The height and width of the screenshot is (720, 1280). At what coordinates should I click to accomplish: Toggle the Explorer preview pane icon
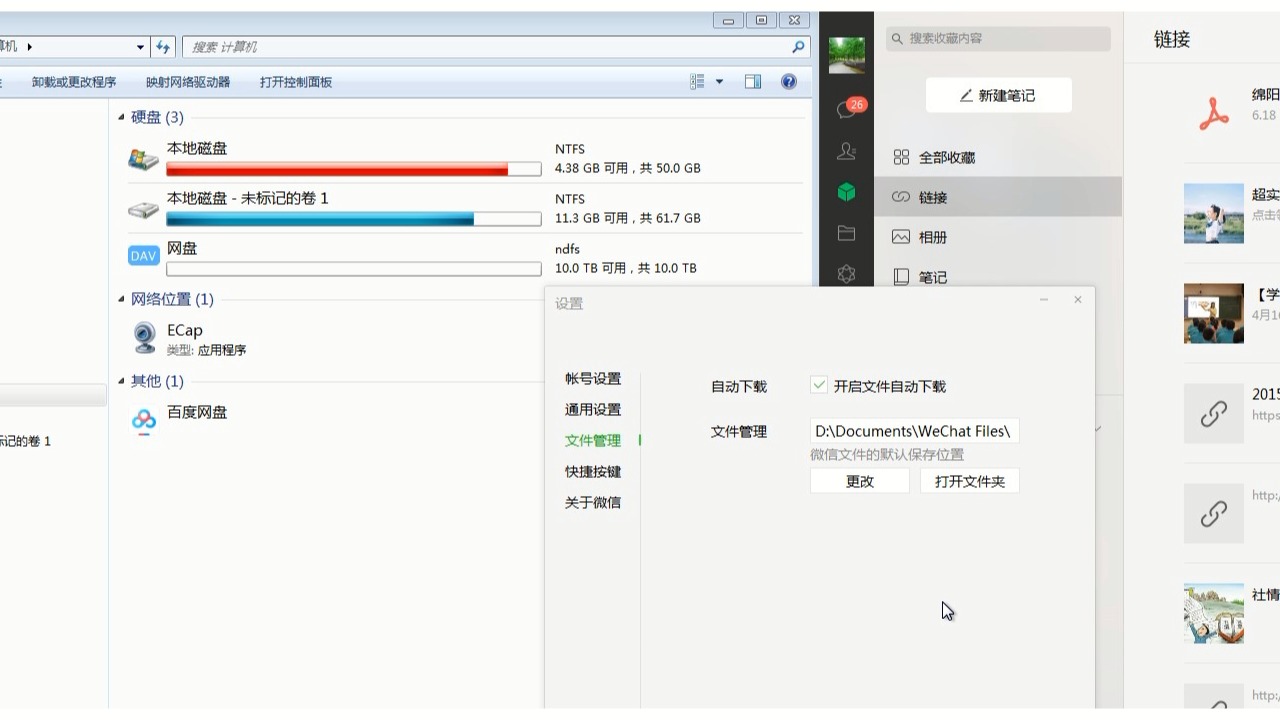753,82
